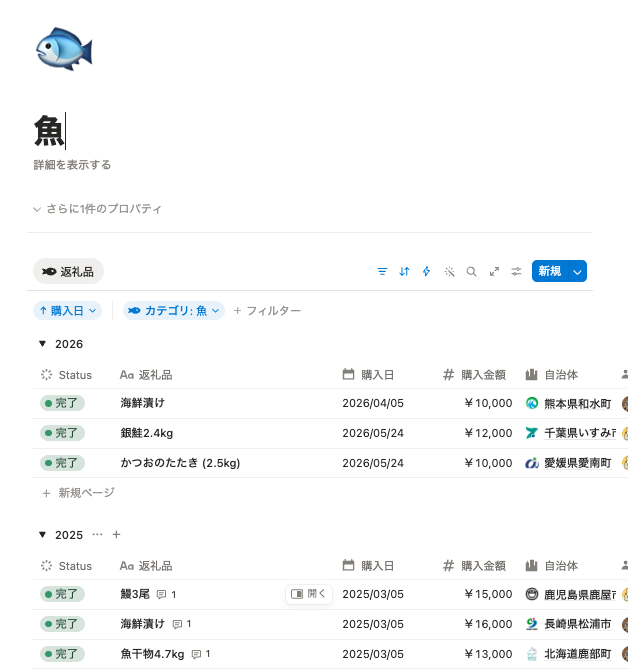Viewport: 628px width, 671px height.
Task: Click + 新規ページ under 2026 group
Action: pos(78,493)
